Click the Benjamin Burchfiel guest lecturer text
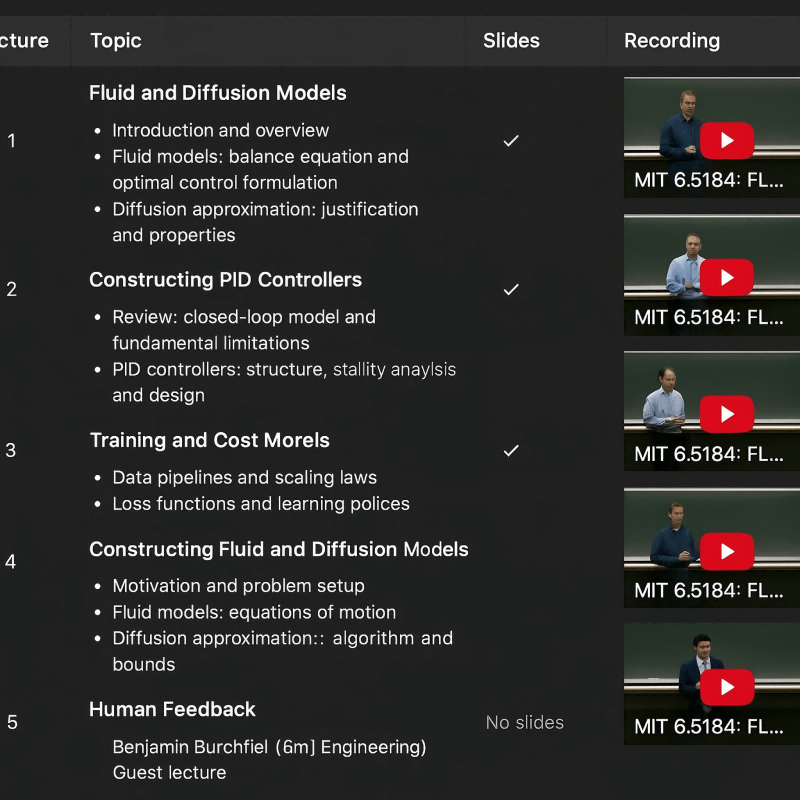The width and height of the screenshot is (800, 800). [269, 747]
